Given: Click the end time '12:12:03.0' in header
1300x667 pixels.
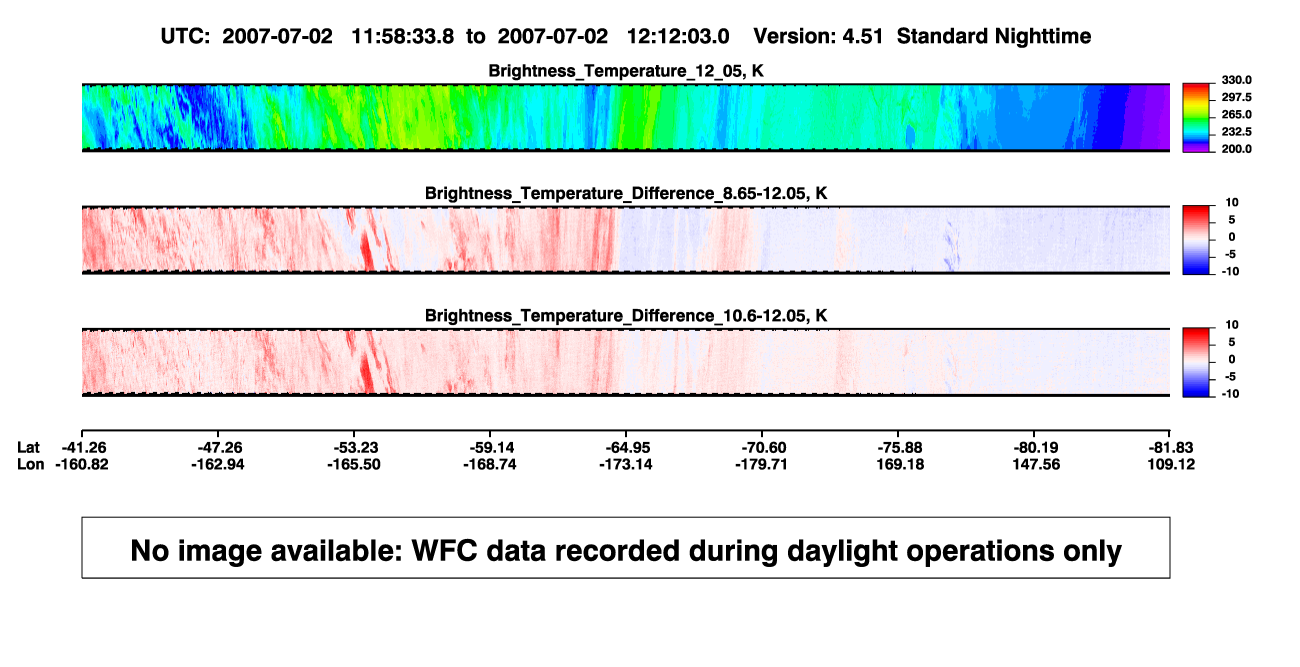Looking at the screenshot, I should (677, 36).
